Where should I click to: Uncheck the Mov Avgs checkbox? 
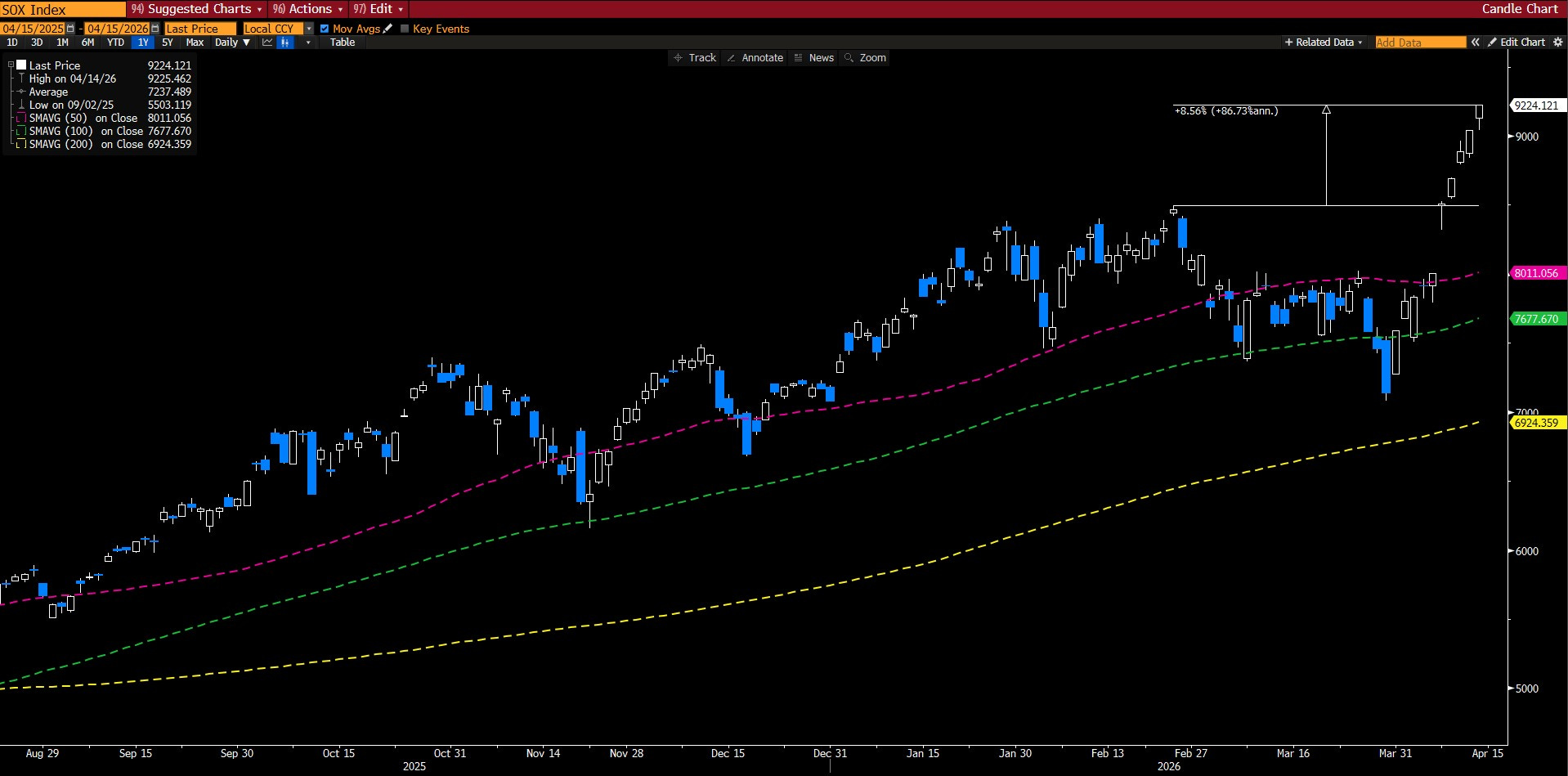(x=325, y=29)
